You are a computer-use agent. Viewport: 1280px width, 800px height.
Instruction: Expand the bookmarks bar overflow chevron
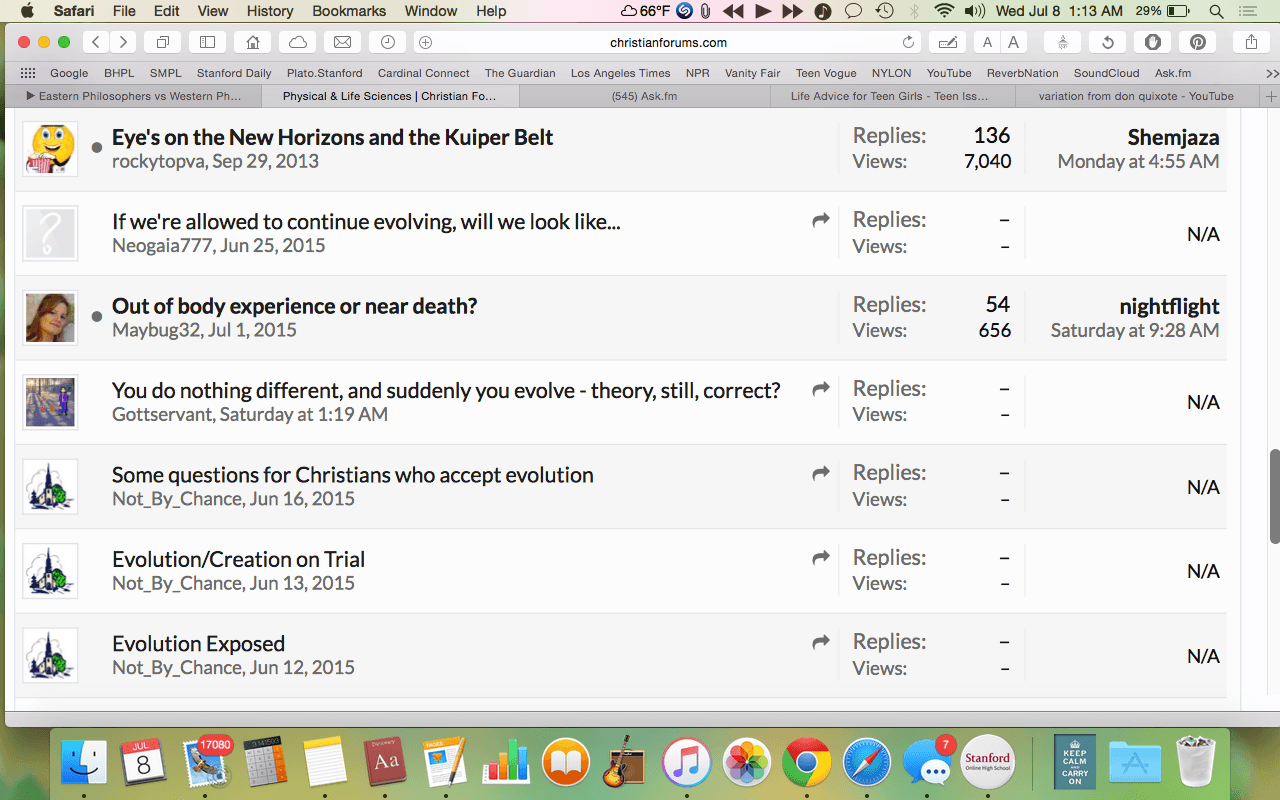[x=1271, y=73]
